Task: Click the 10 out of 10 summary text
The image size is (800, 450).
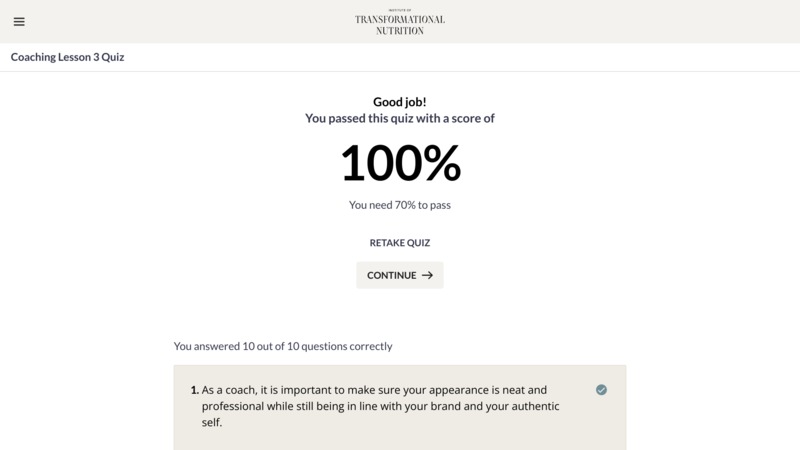Action: pos(283,346)
